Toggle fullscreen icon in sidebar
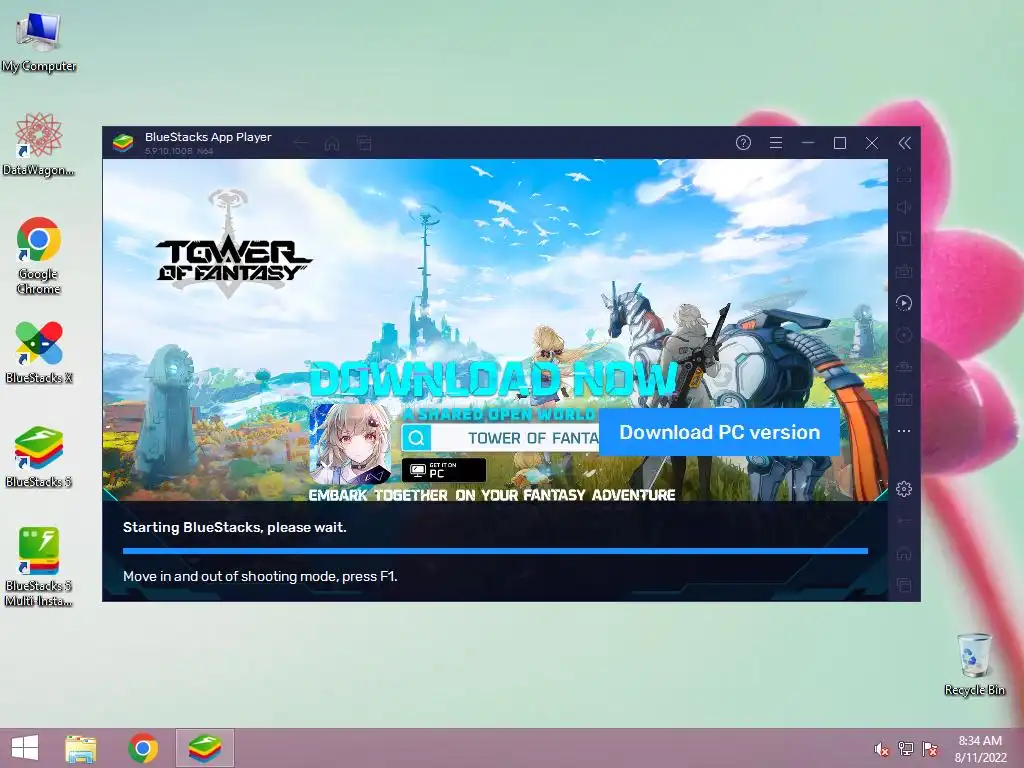Viewport: 1024px width, 768px height. pyautogui.click(x=904, y=175)
